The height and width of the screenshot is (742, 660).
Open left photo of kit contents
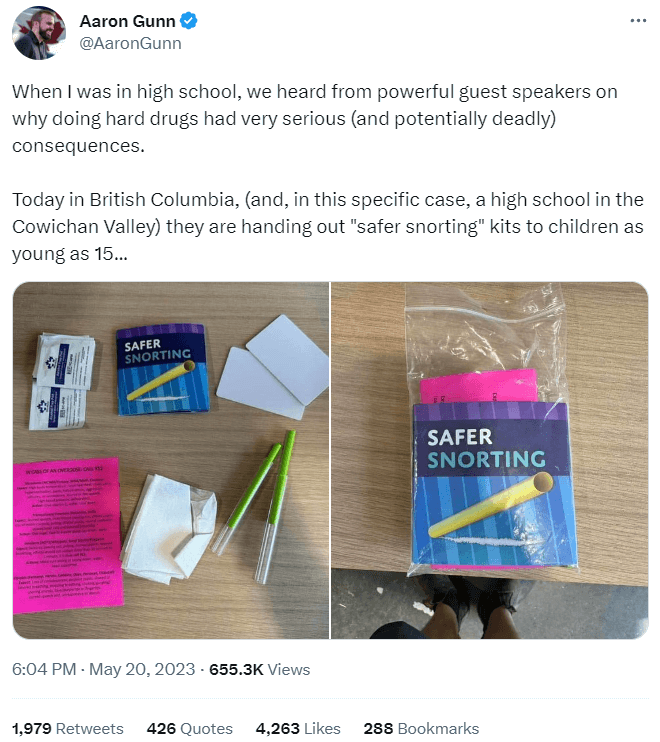click(171, 460)
